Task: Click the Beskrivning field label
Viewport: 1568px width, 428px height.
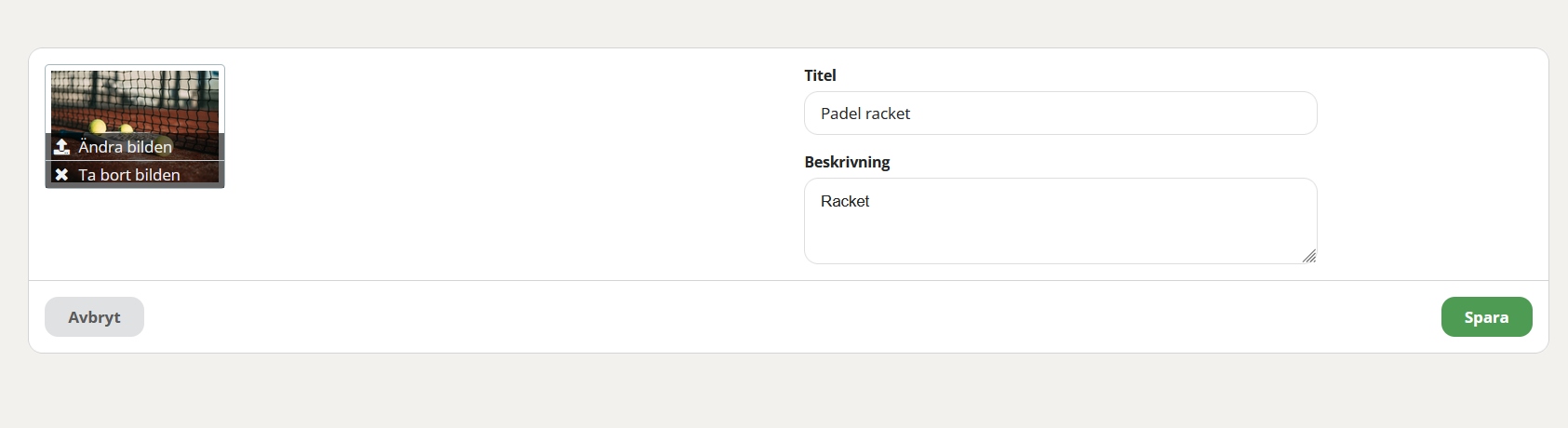Action: (x=847, y=162)
